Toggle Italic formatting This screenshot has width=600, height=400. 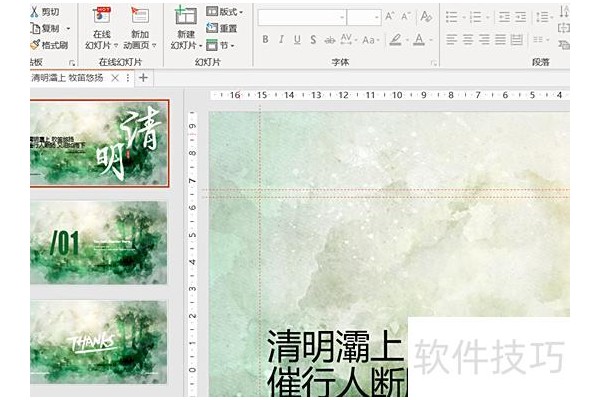(281, 39)
